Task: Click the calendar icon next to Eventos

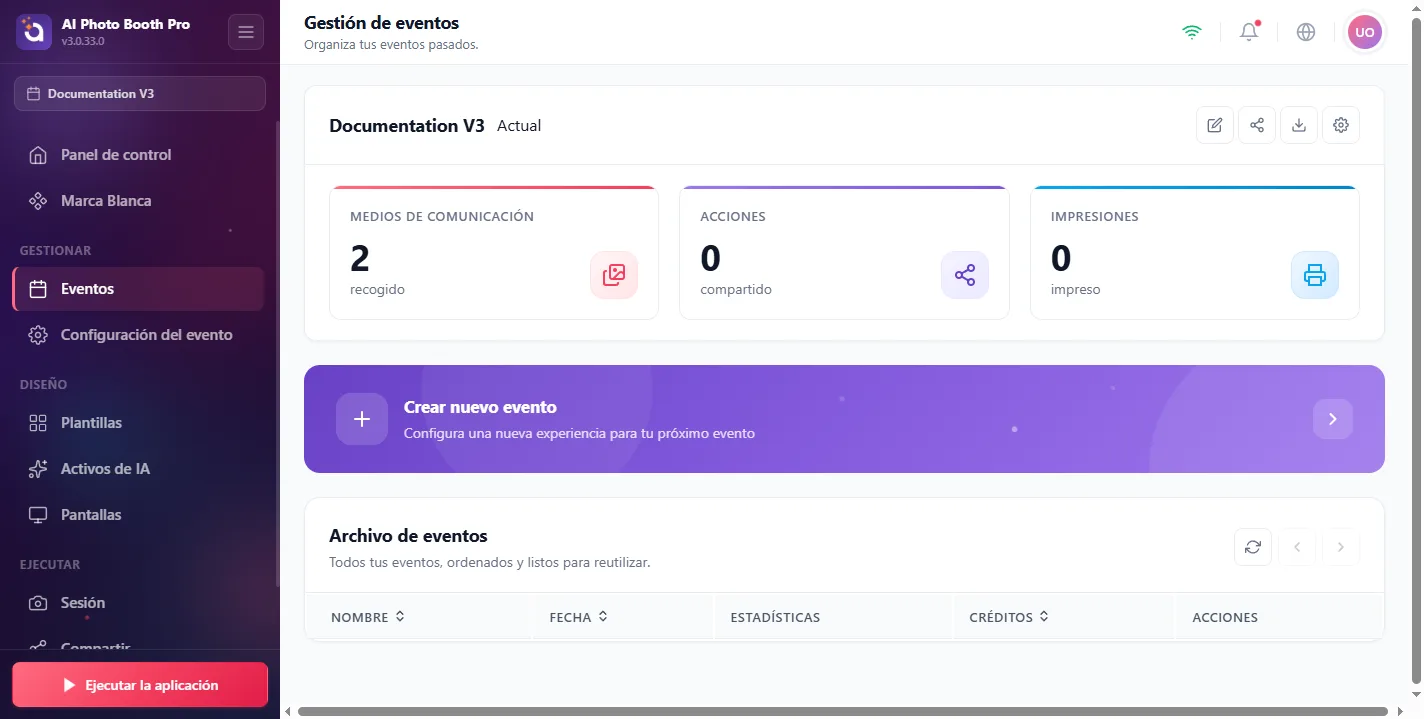Action: pos(38,289)
